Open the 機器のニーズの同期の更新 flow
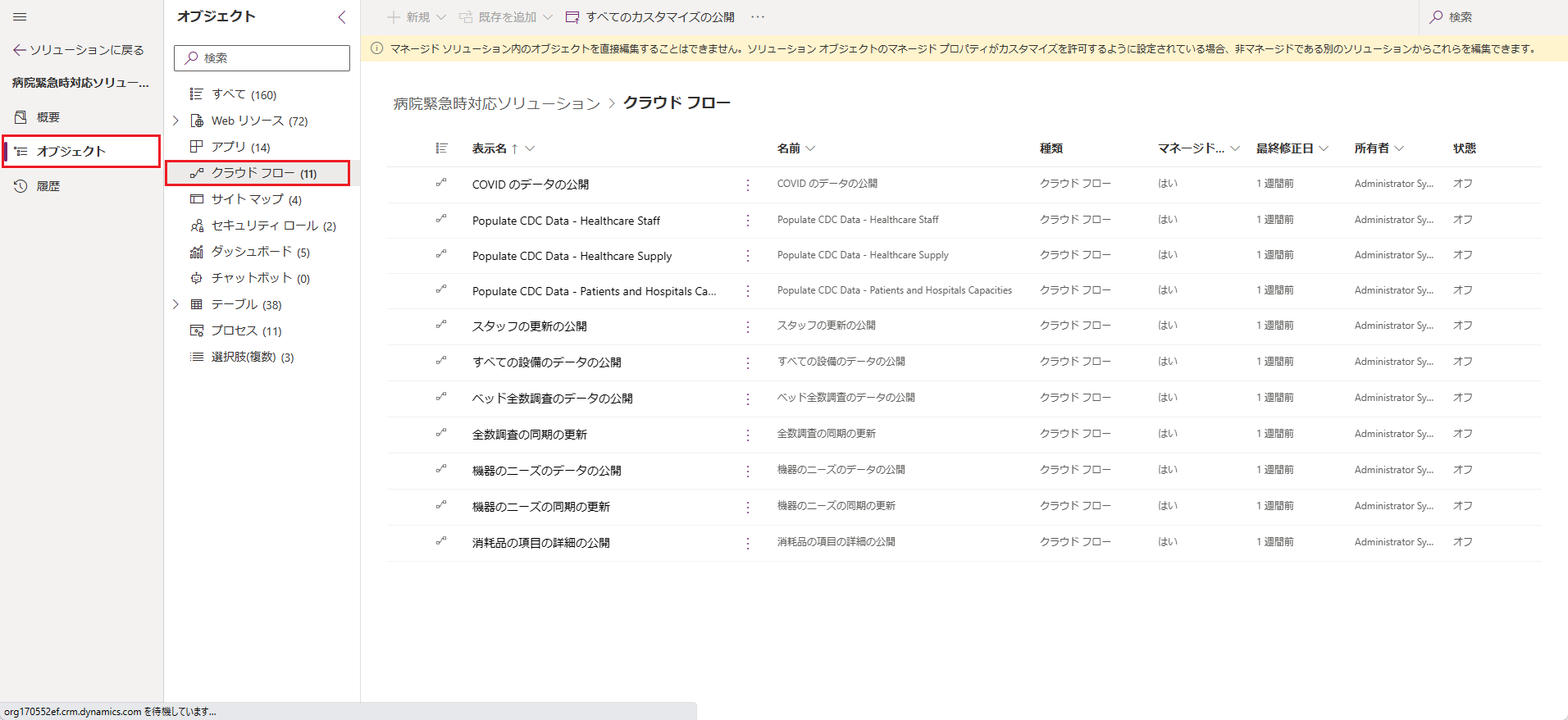This screenshot has width=1568, height=720. [x=540, y=507]
